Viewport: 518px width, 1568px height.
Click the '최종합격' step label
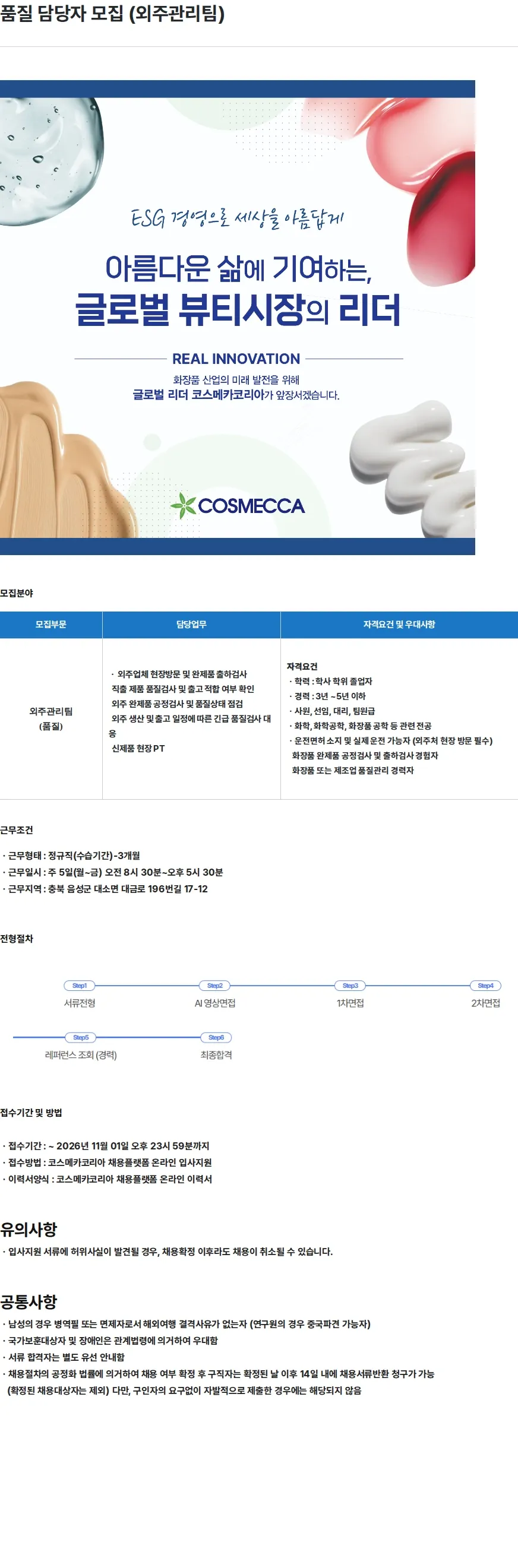(x=216, y=1055)
